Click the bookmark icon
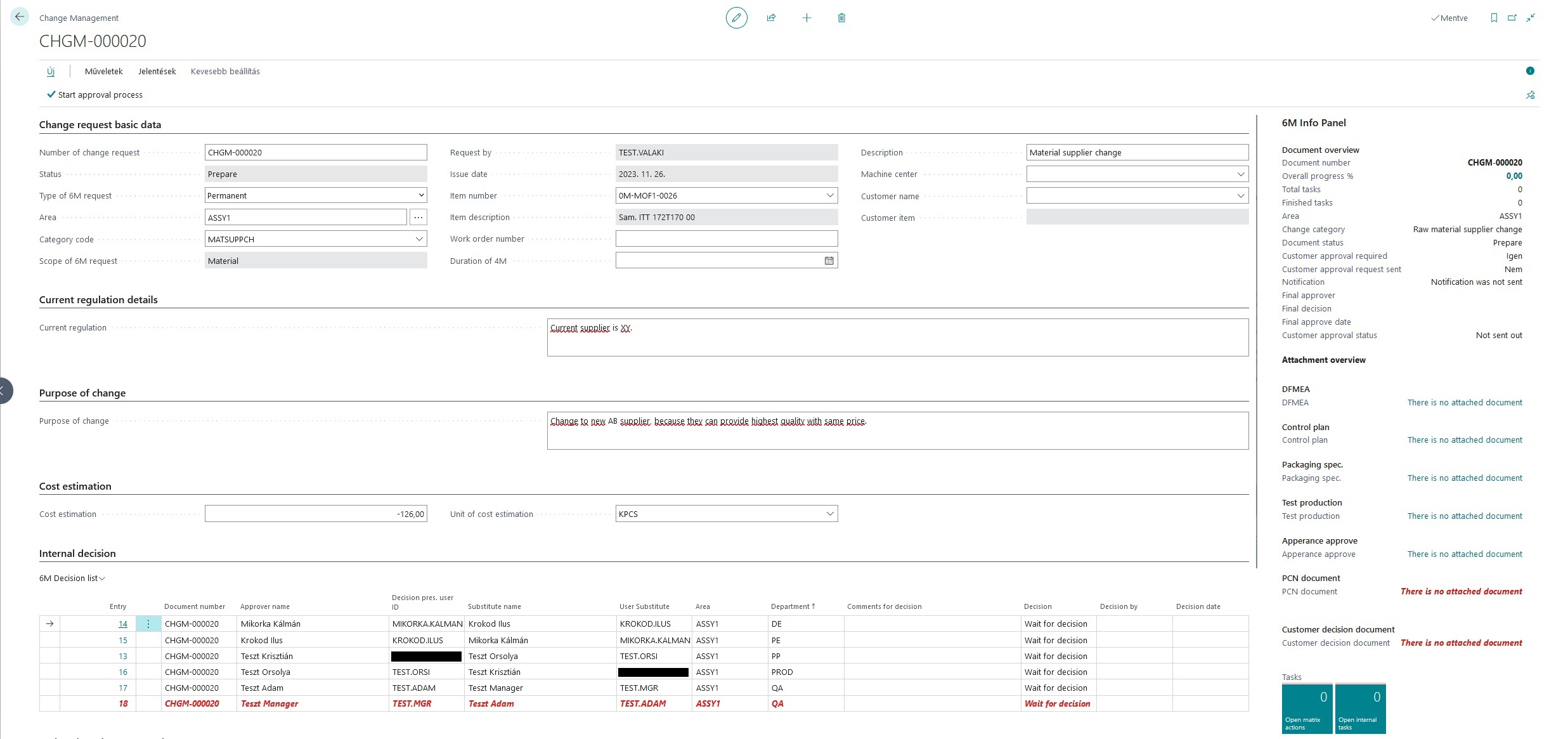This screenshot has width=1568, height=739. (x=1494, y=18)
